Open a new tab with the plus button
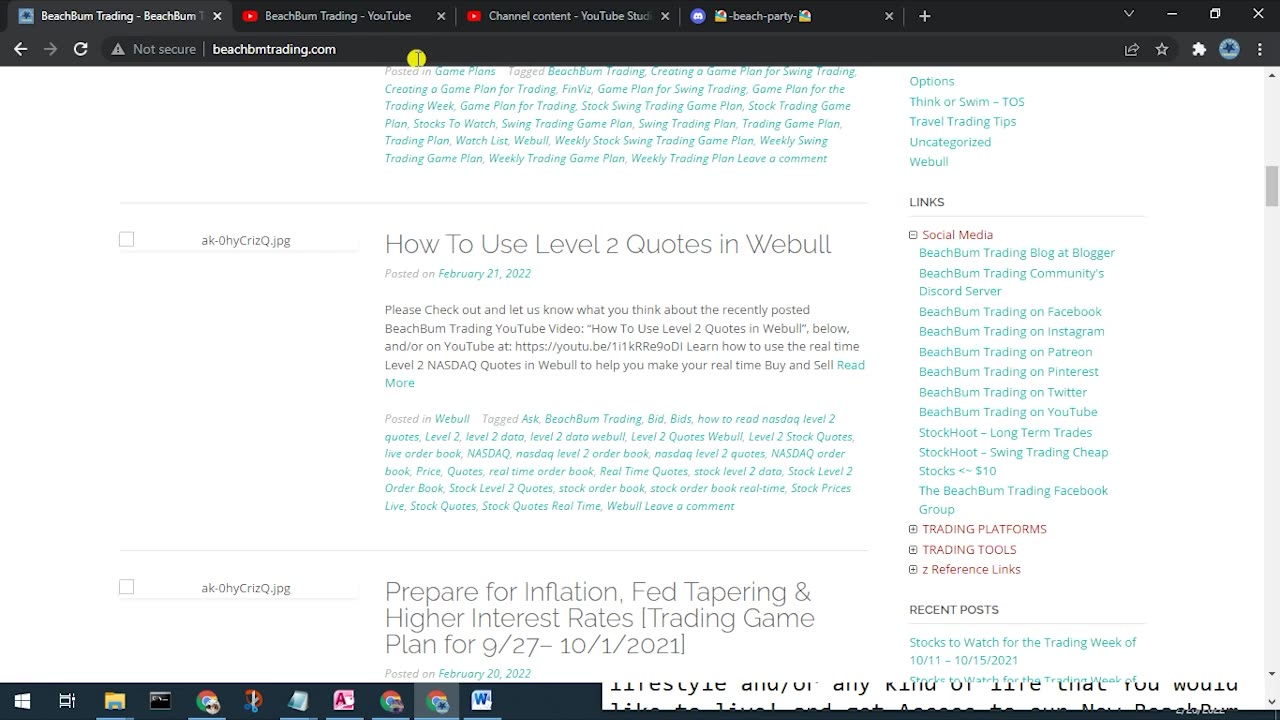 click(924, 16)
